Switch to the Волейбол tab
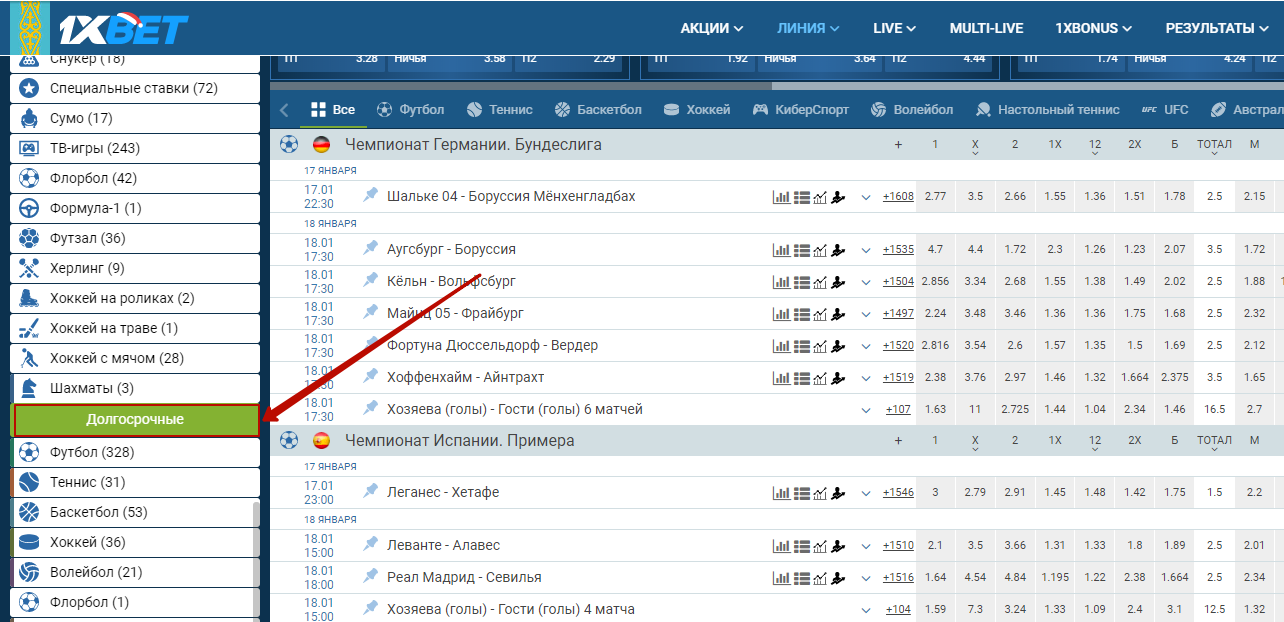The image size is (1284, 622). pyautogui.click(x=912, y=109)
